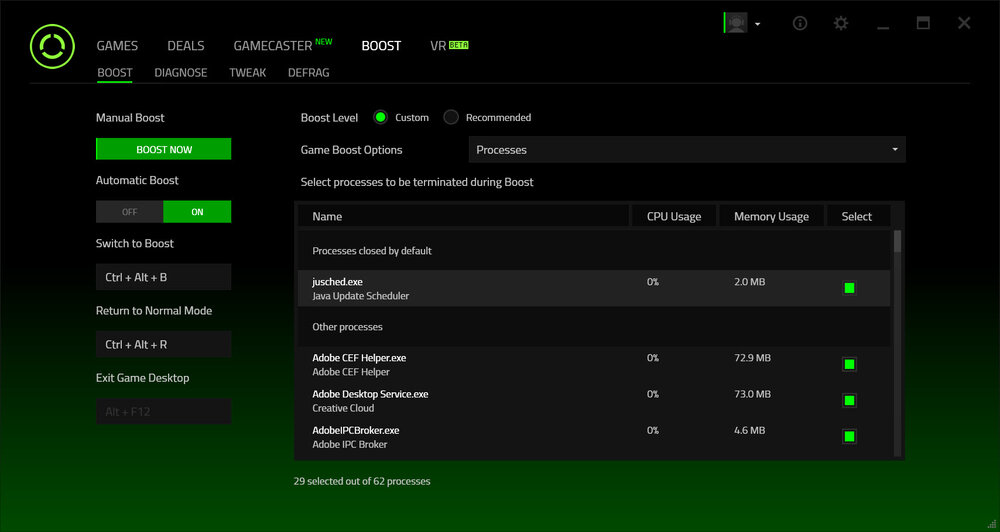Deselect Adobe CEF Helper.exe checkbox

pos(849,364)
